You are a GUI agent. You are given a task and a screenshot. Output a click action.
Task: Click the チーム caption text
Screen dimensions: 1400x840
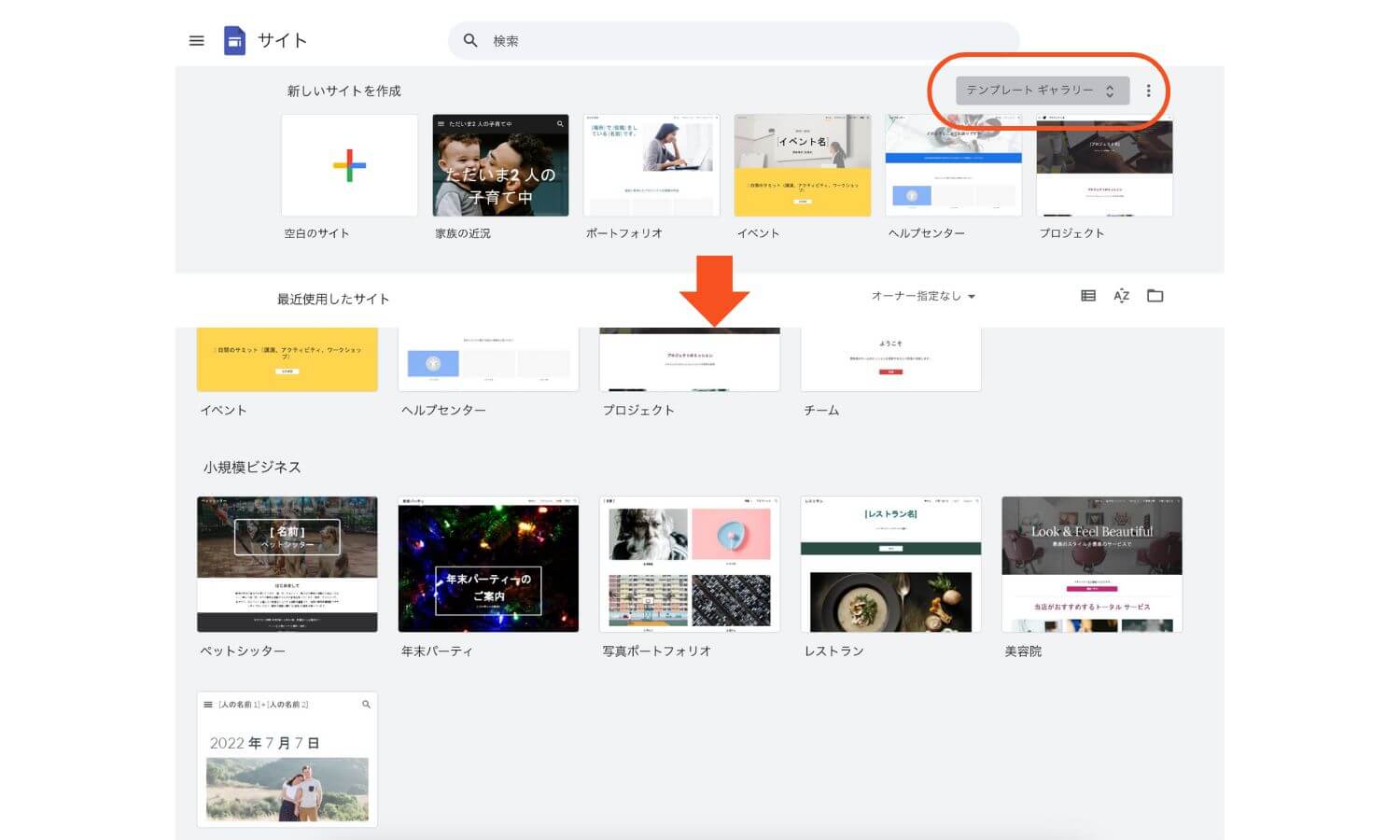(x=821, y=410)
